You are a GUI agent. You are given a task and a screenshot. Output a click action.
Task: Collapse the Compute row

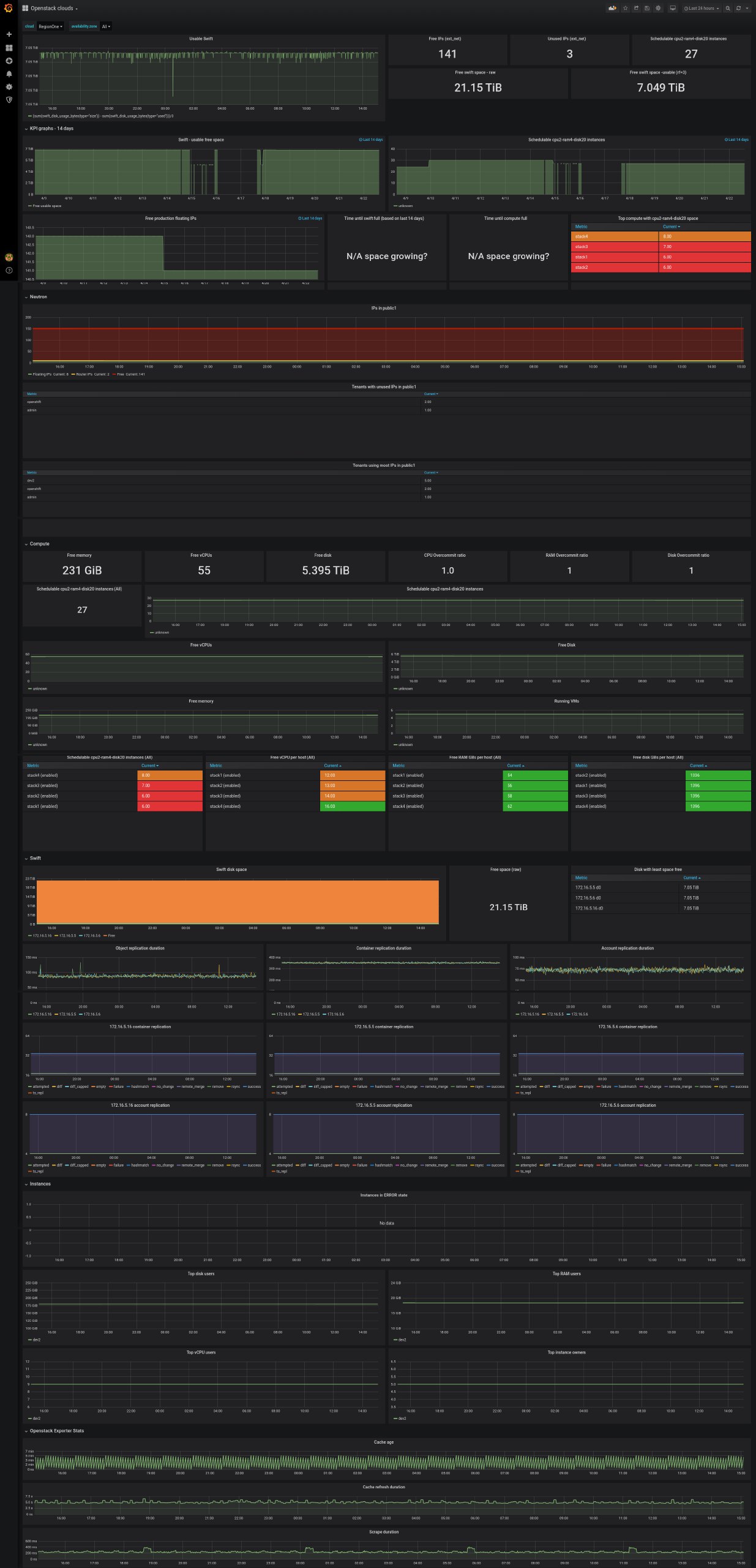point(37,544)
